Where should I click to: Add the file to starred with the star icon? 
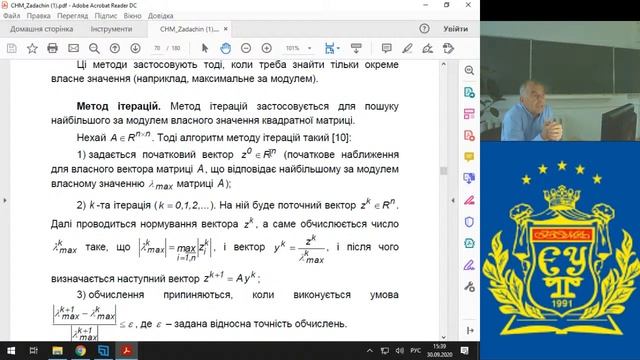click(x=32, y=48)
